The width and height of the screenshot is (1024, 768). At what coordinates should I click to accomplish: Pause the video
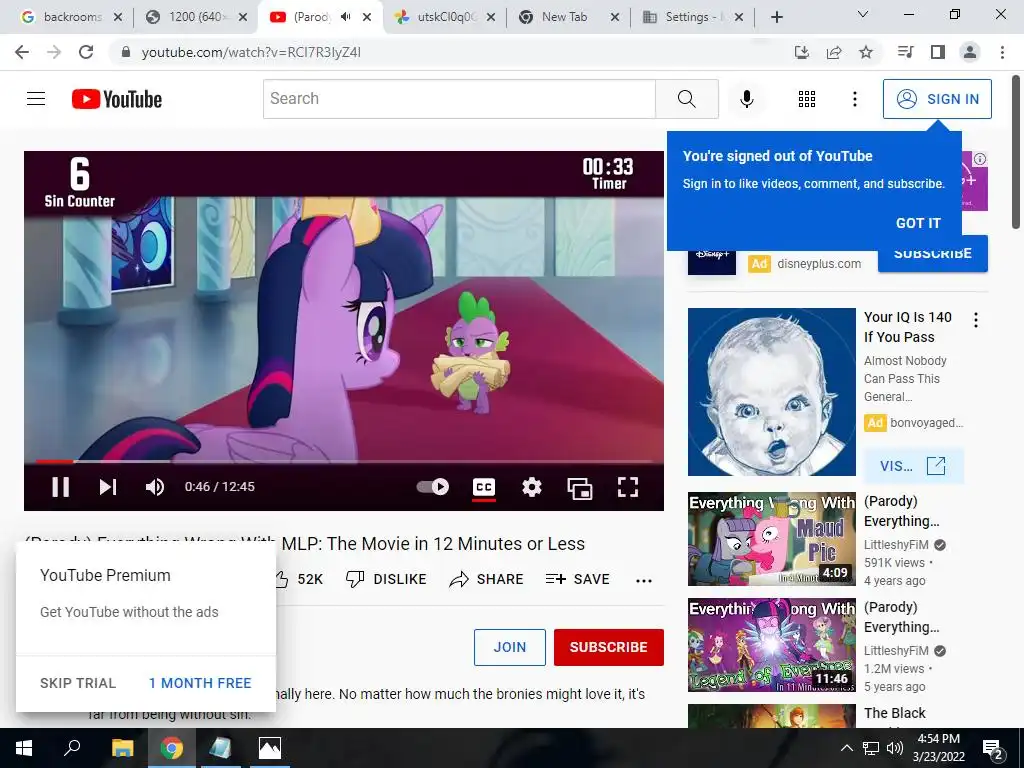click(x=61, y=487)
